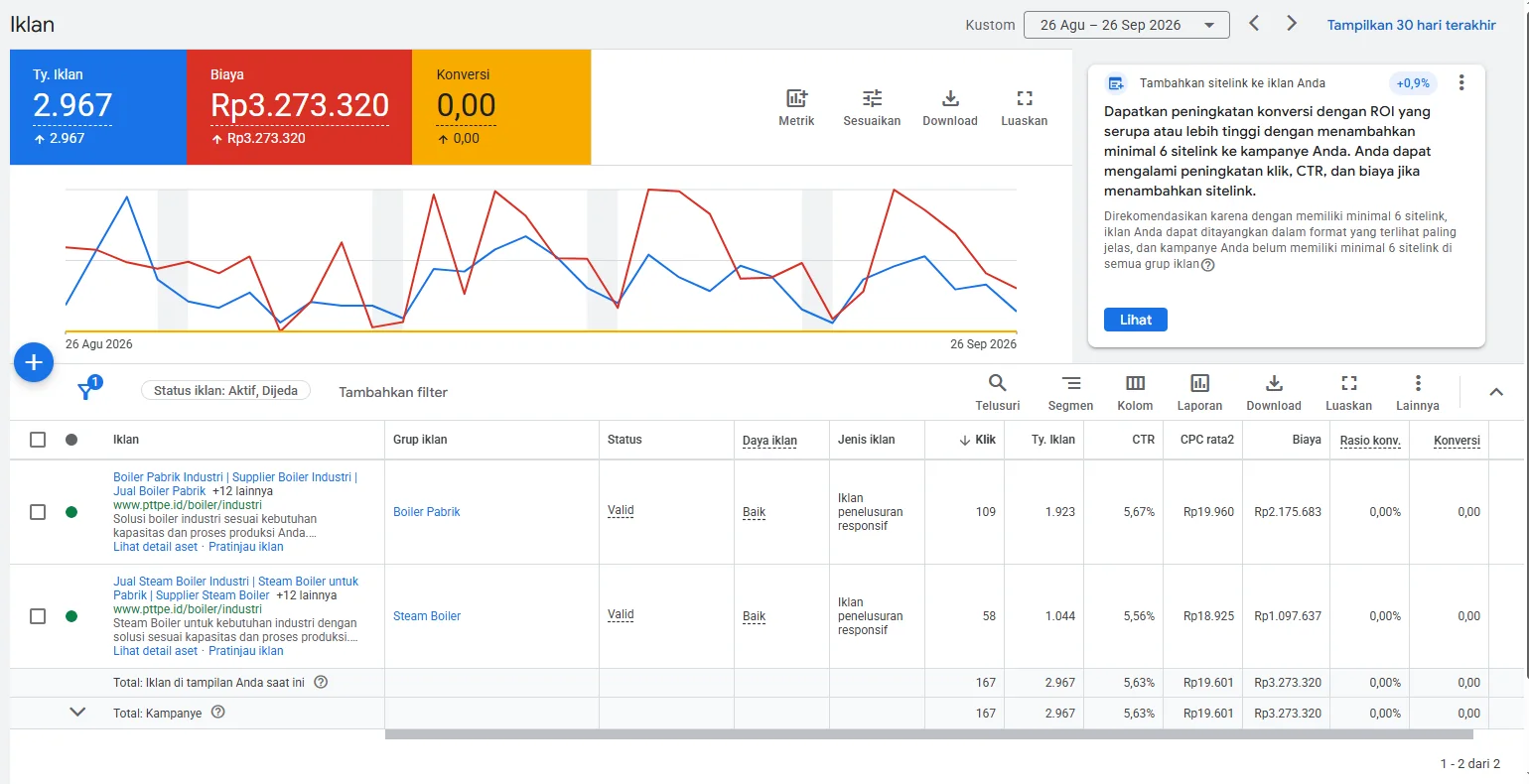The image size is (1529, 784).
Task: Sort table by the Biaya column header
Action: [1307, 440]
